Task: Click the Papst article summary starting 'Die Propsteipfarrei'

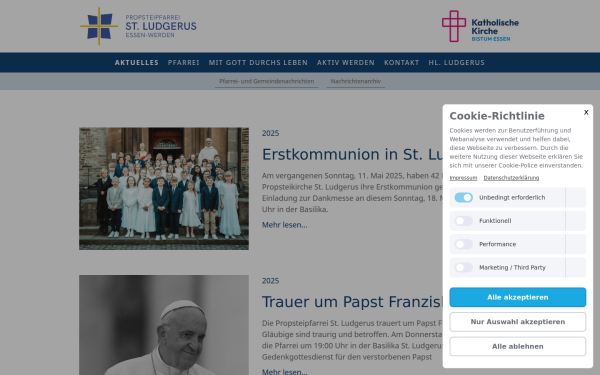Action: point(352,340)
